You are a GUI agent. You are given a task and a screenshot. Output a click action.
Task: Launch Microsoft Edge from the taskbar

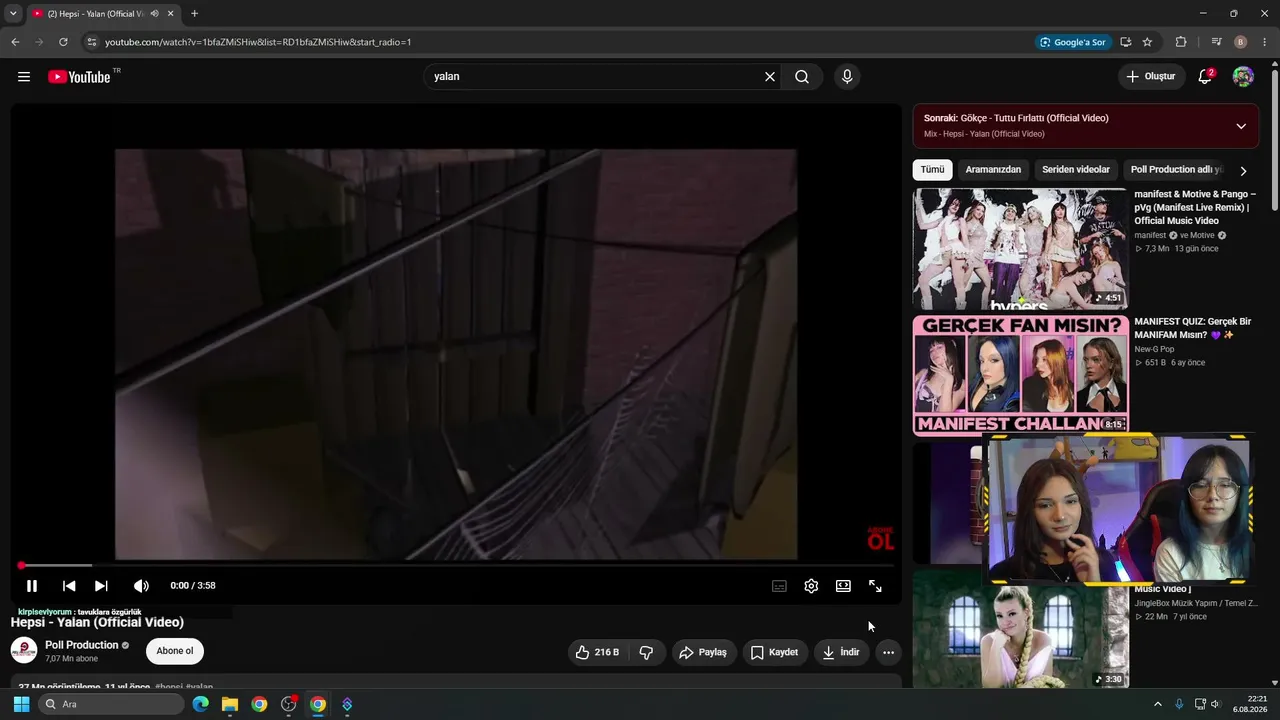click(201, 704)
